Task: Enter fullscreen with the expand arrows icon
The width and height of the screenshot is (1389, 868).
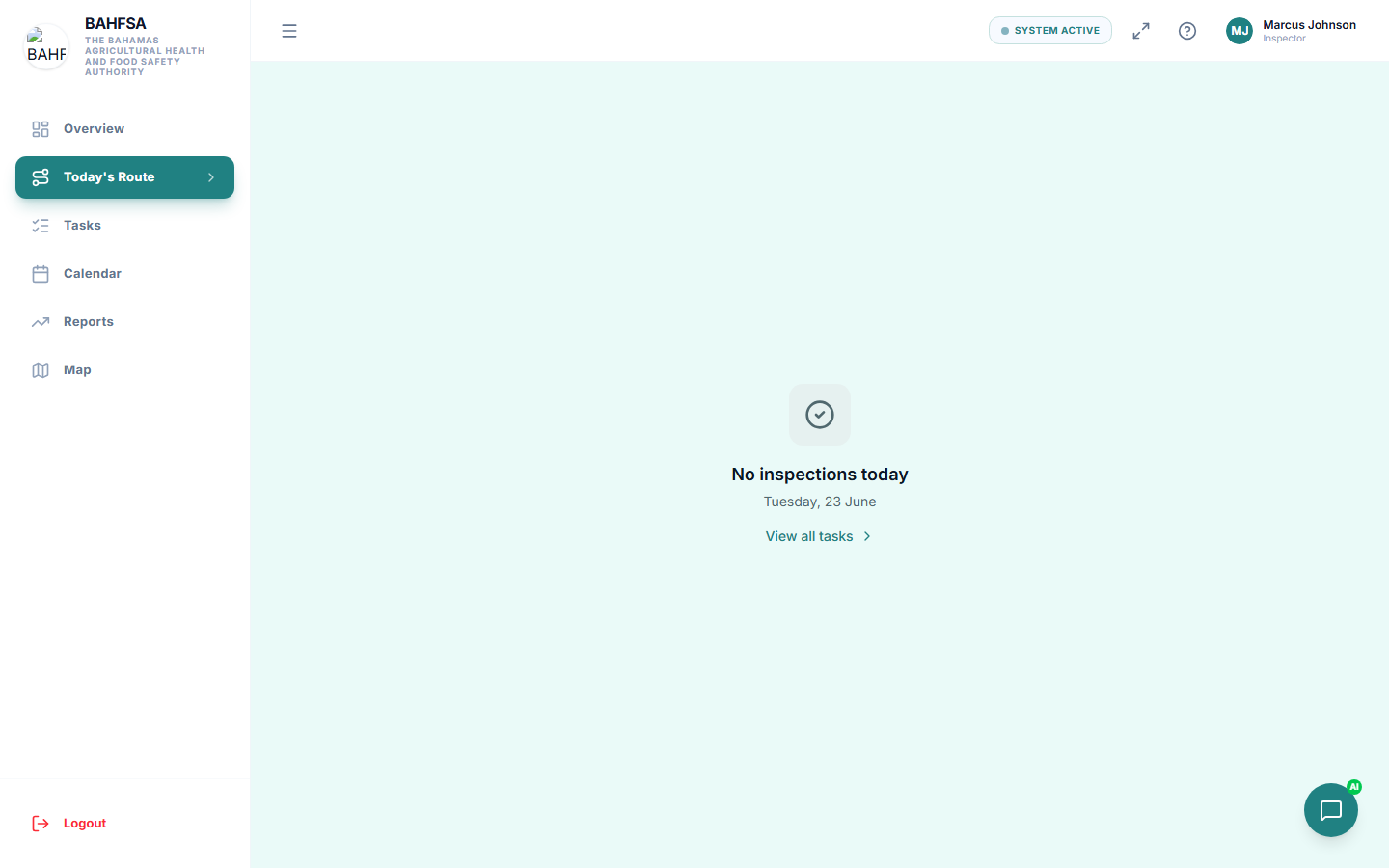Action: [1141, 31]
